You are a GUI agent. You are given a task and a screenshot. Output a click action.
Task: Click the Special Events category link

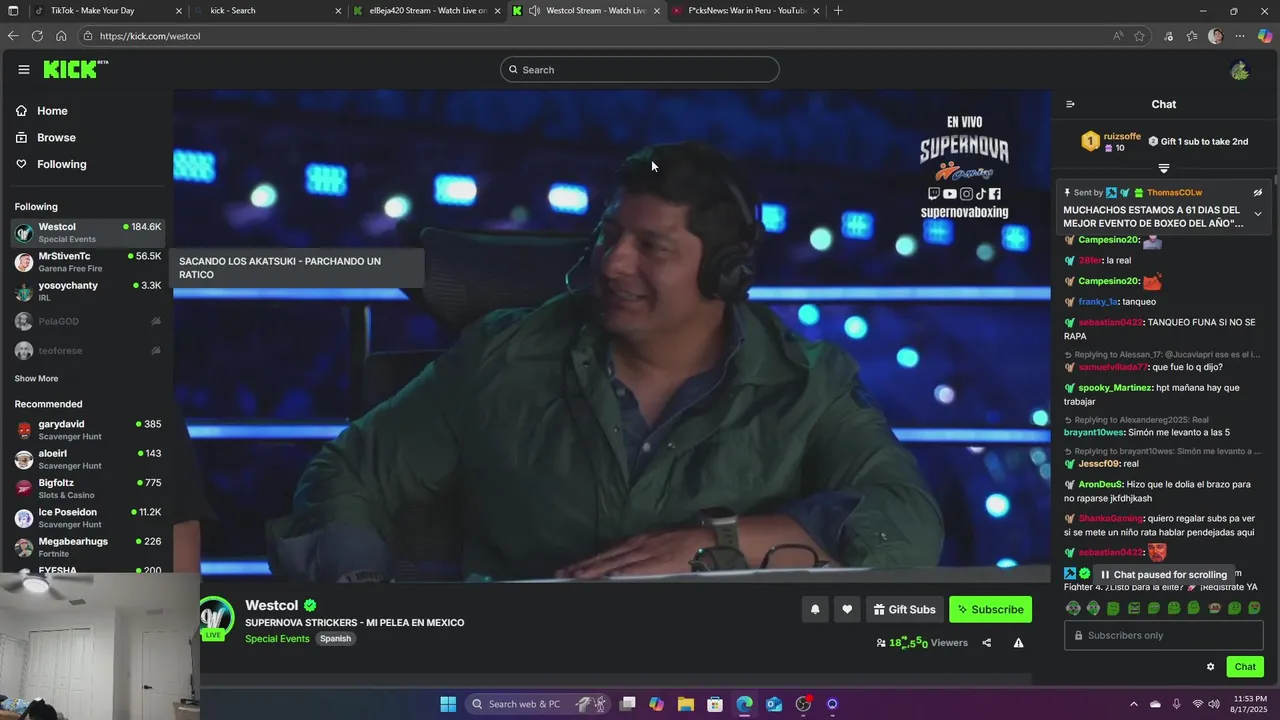coord(277,639)
